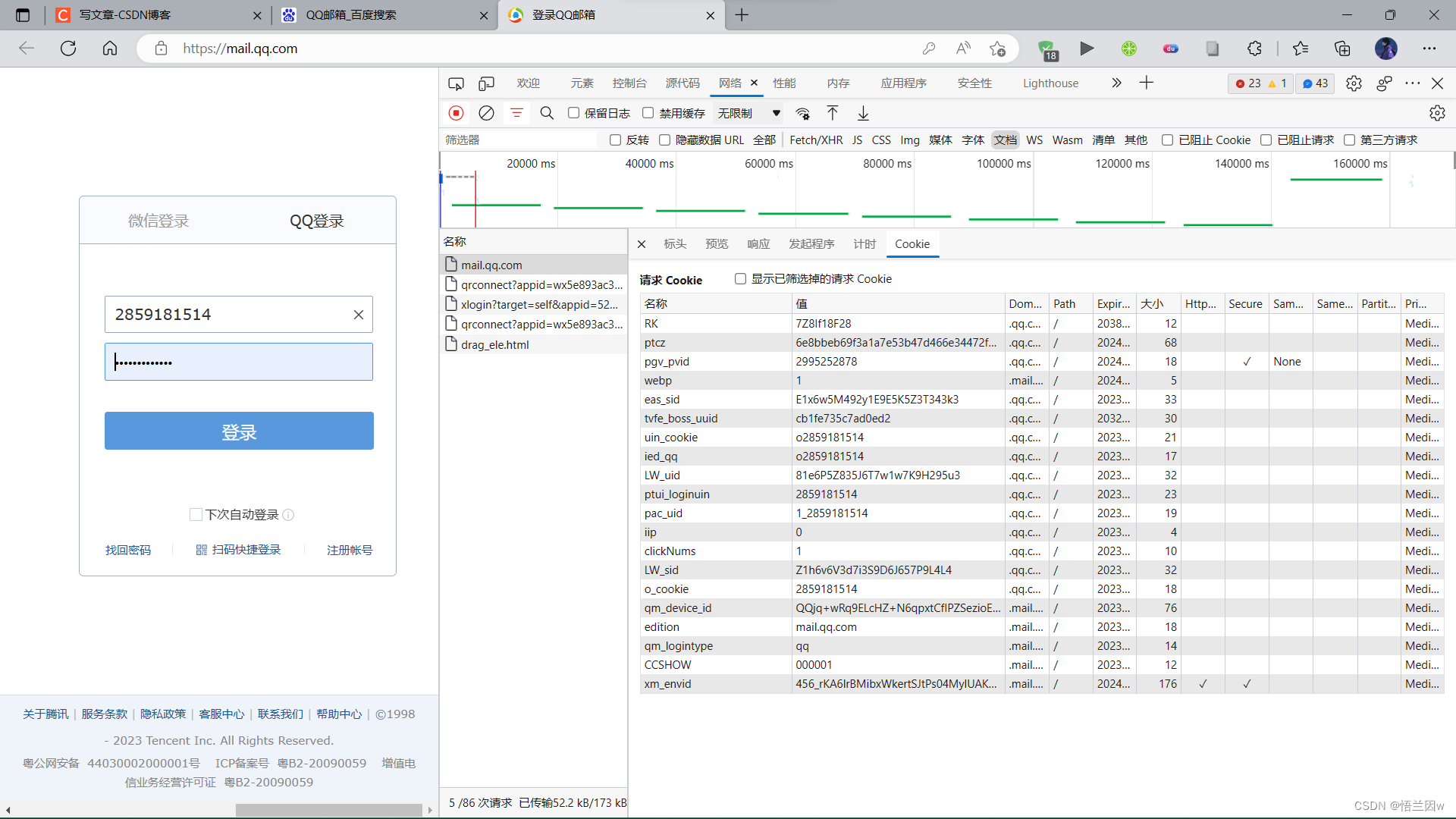Tick the 已阻止请求 checkbox
The image size is (1456, 819).
(1266, 140)
